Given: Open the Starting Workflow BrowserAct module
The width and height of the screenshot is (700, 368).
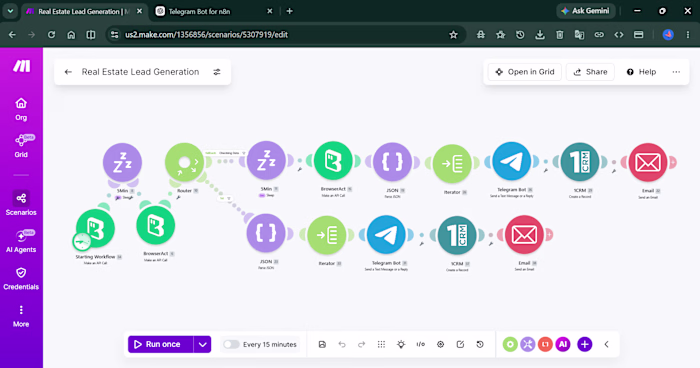Looking at the screenshot, I should (96, 228).
